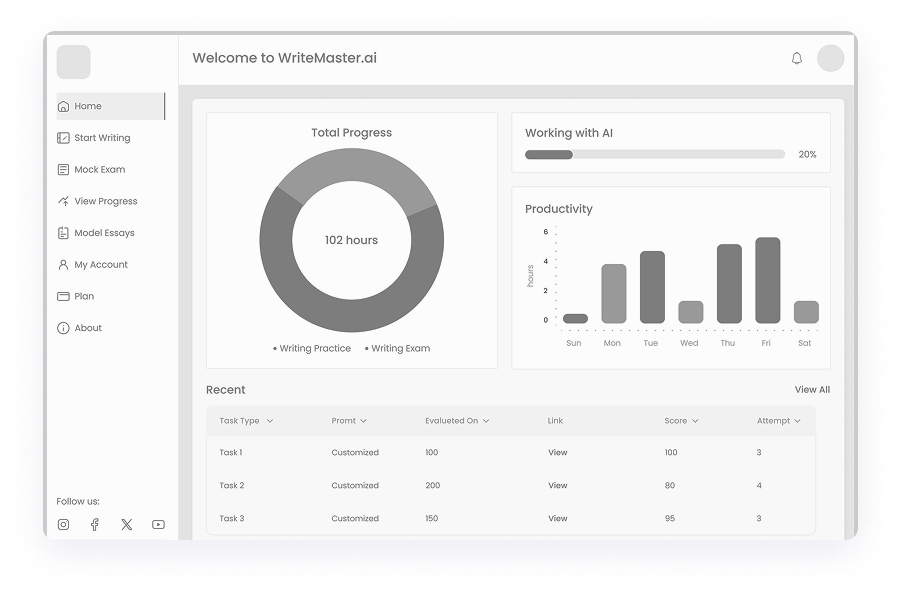Click View All in Recent section
Image resolution: width=901 pixels, height=595 pixels.
click(812, 390)
